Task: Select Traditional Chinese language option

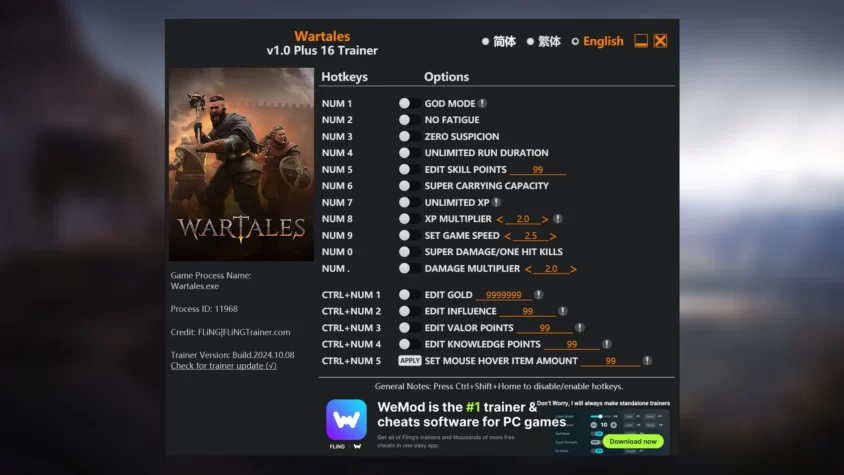Action: pyautogui.click(x=544, y=41)
